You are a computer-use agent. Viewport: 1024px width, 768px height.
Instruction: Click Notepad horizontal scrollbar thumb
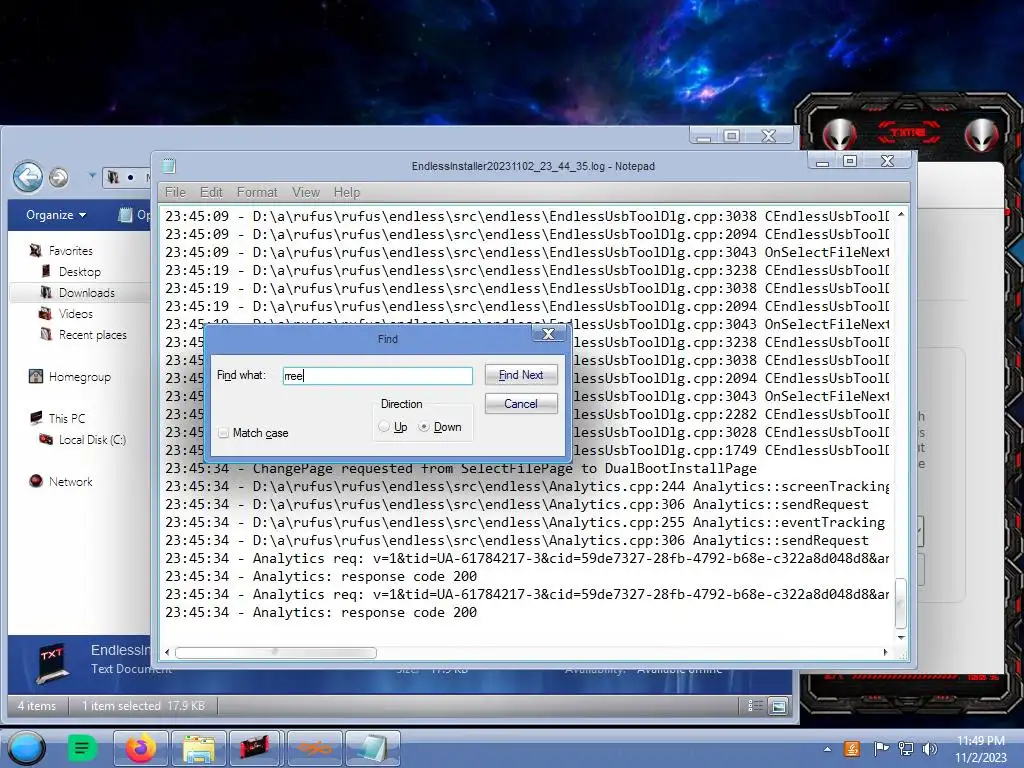276,652
